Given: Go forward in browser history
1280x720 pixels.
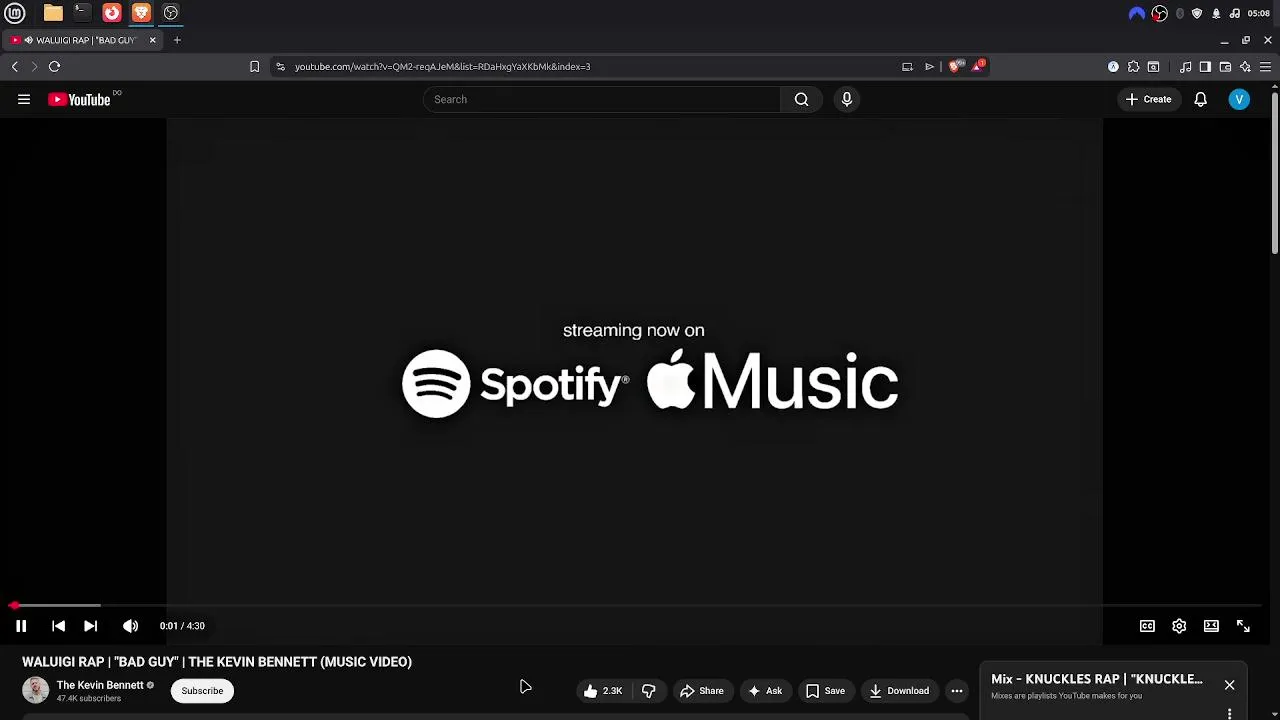Looking at the screenshot, I should click(x=34, y=67).
